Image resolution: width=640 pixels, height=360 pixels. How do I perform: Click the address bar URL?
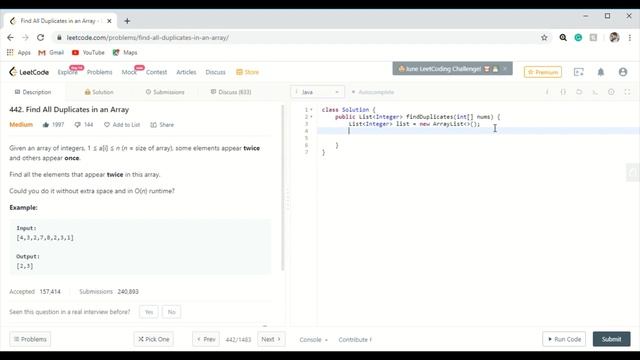[x=148, y=38]
